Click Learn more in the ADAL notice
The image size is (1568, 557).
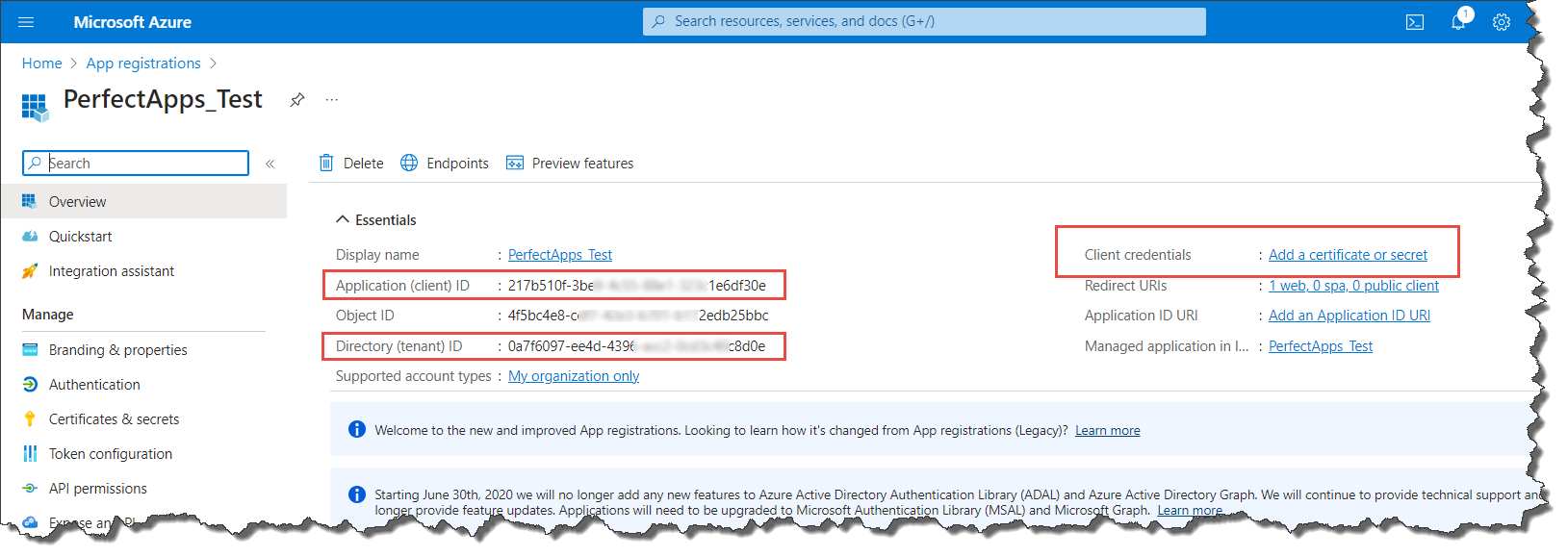click(x=1190, y=510)
